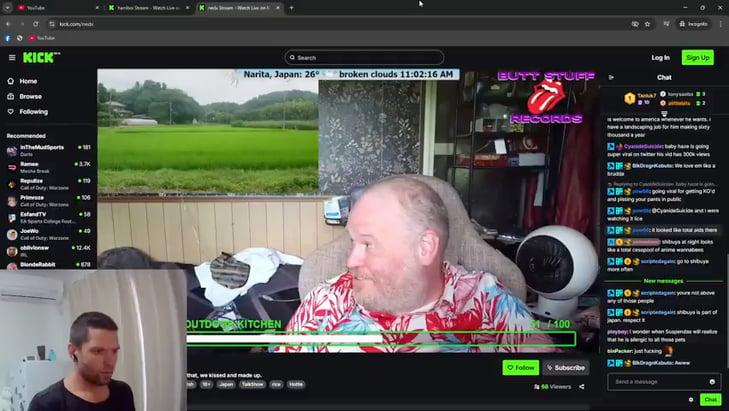This screenshot has height=411, width=729.
Task: Open the Kick hamburger menu
Action: click(x=12, y=58)
